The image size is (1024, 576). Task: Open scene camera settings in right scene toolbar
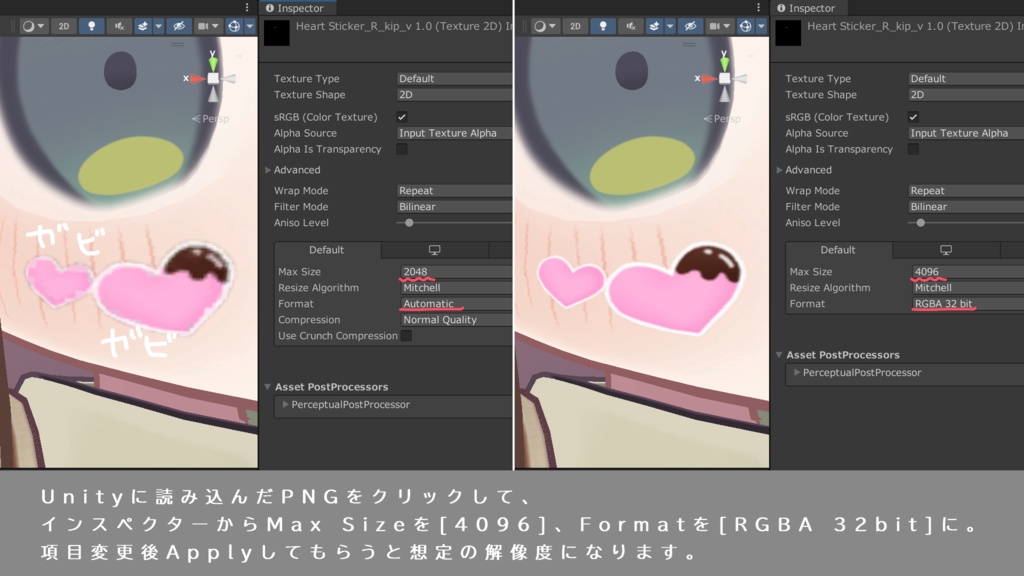tap(719, 26)
